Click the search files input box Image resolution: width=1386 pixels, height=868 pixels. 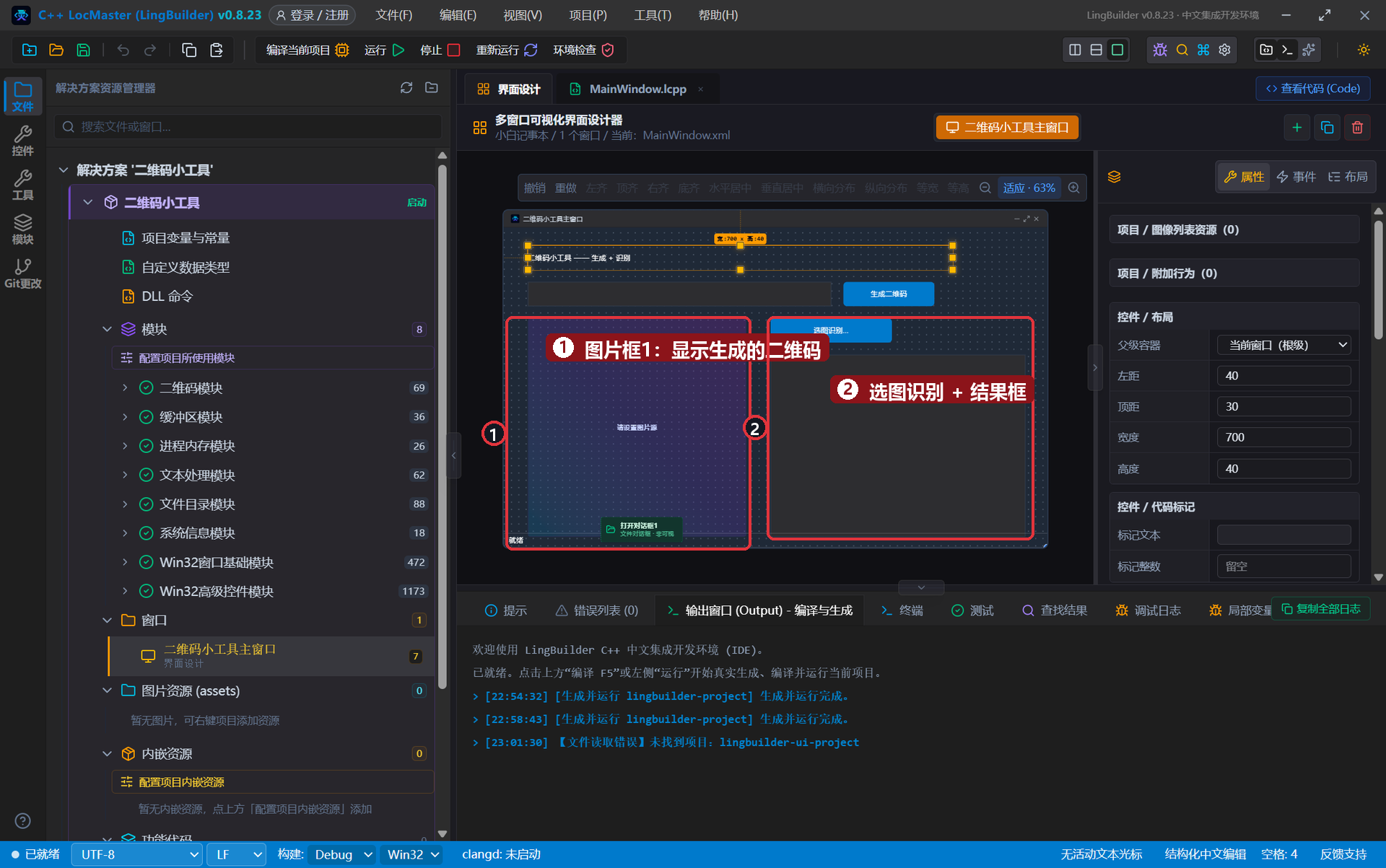click(x=248, y=126)
